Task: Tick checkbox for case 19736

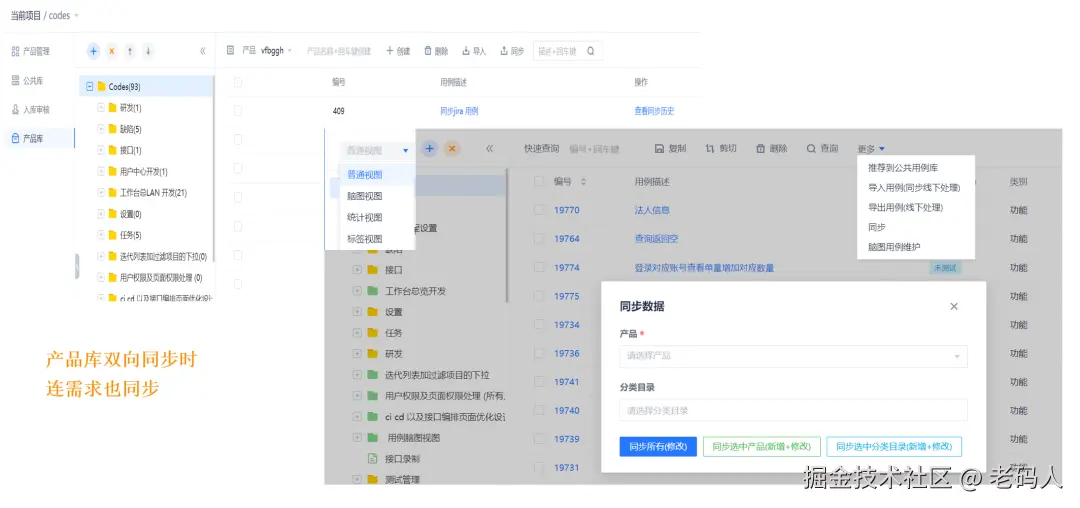Action: 539,353
